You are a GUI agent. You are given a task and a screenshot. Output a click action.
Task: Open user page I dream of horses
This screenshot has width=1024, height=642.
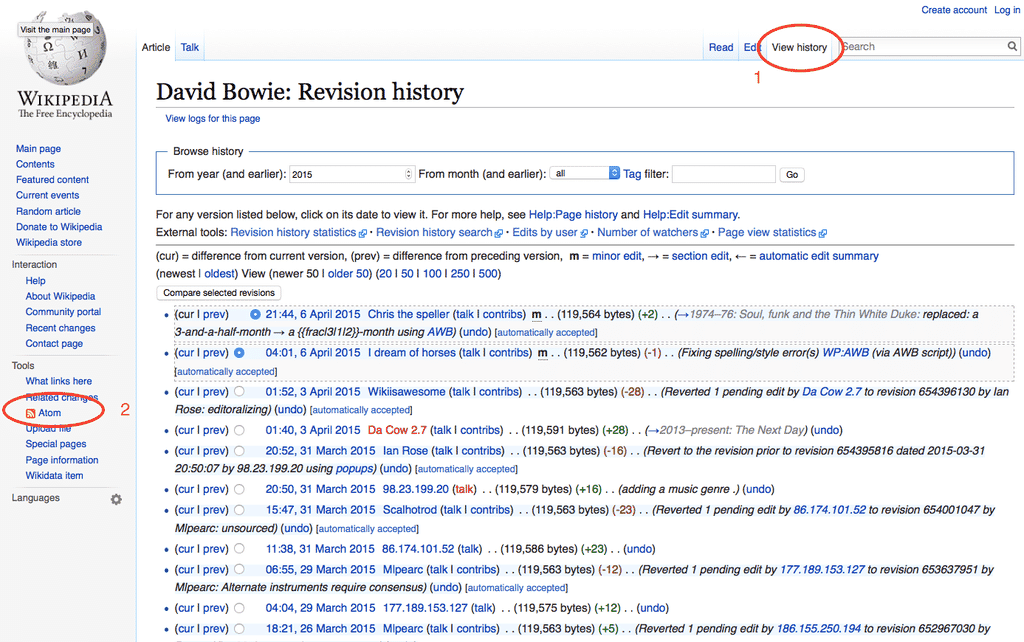(x=411, y=353)
